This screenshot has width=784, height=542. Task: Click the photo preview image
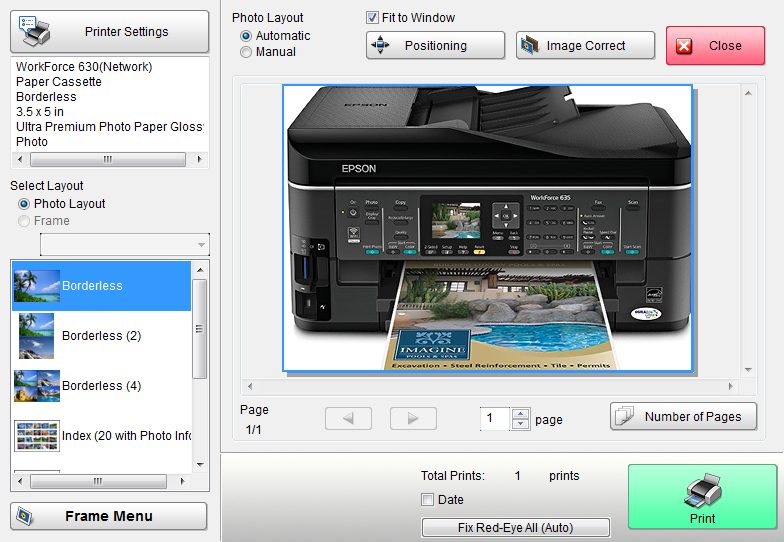488,228
